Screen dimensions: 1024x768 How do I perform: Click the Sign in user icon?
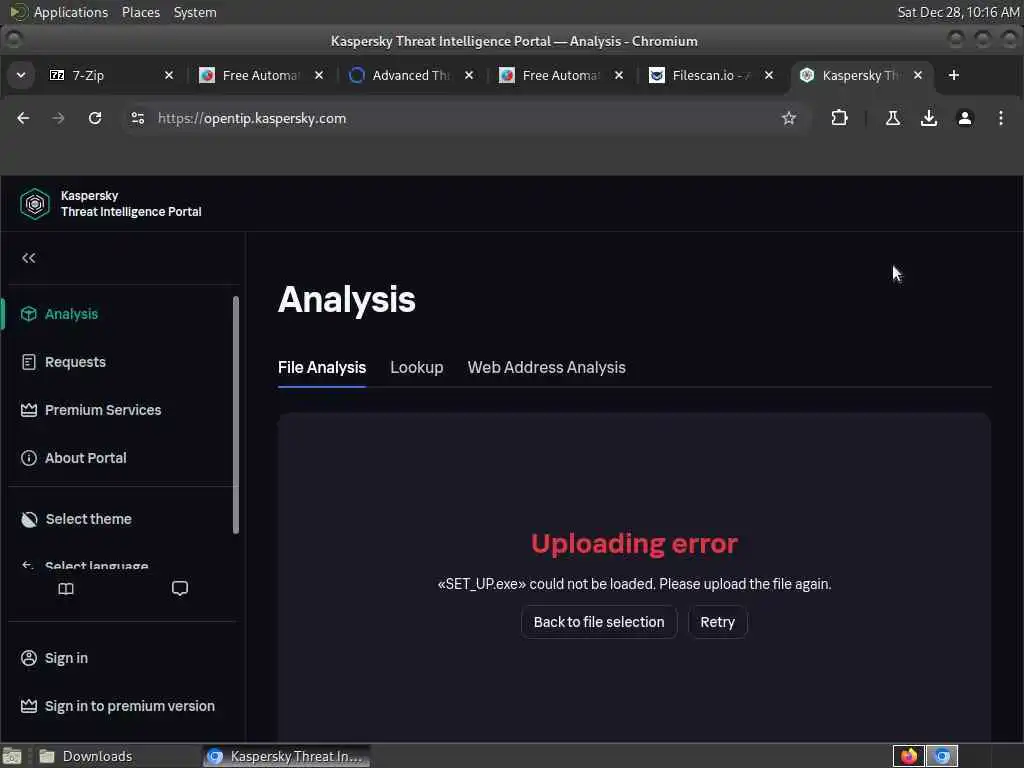[x=29, y=658]
